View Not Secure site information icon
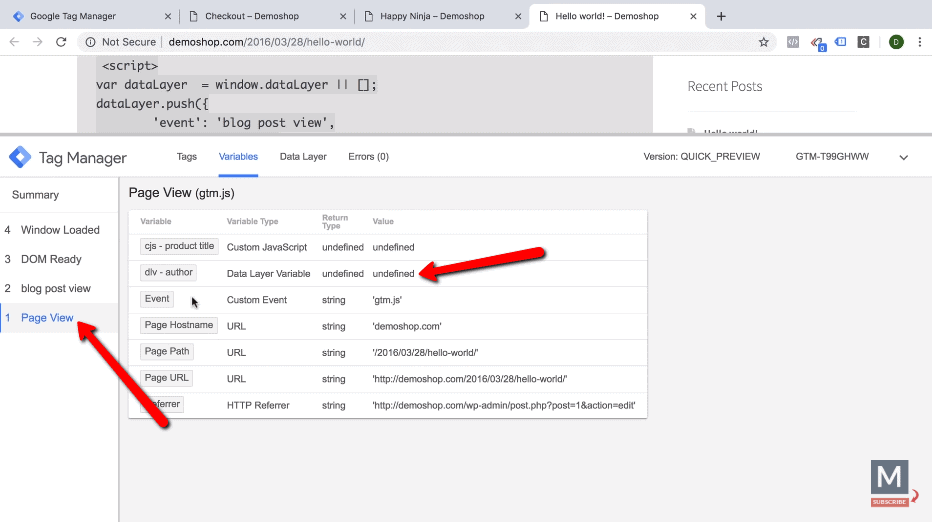Viewport: 932px width, 522px height. pyautogui.click(x=90, y=42)
